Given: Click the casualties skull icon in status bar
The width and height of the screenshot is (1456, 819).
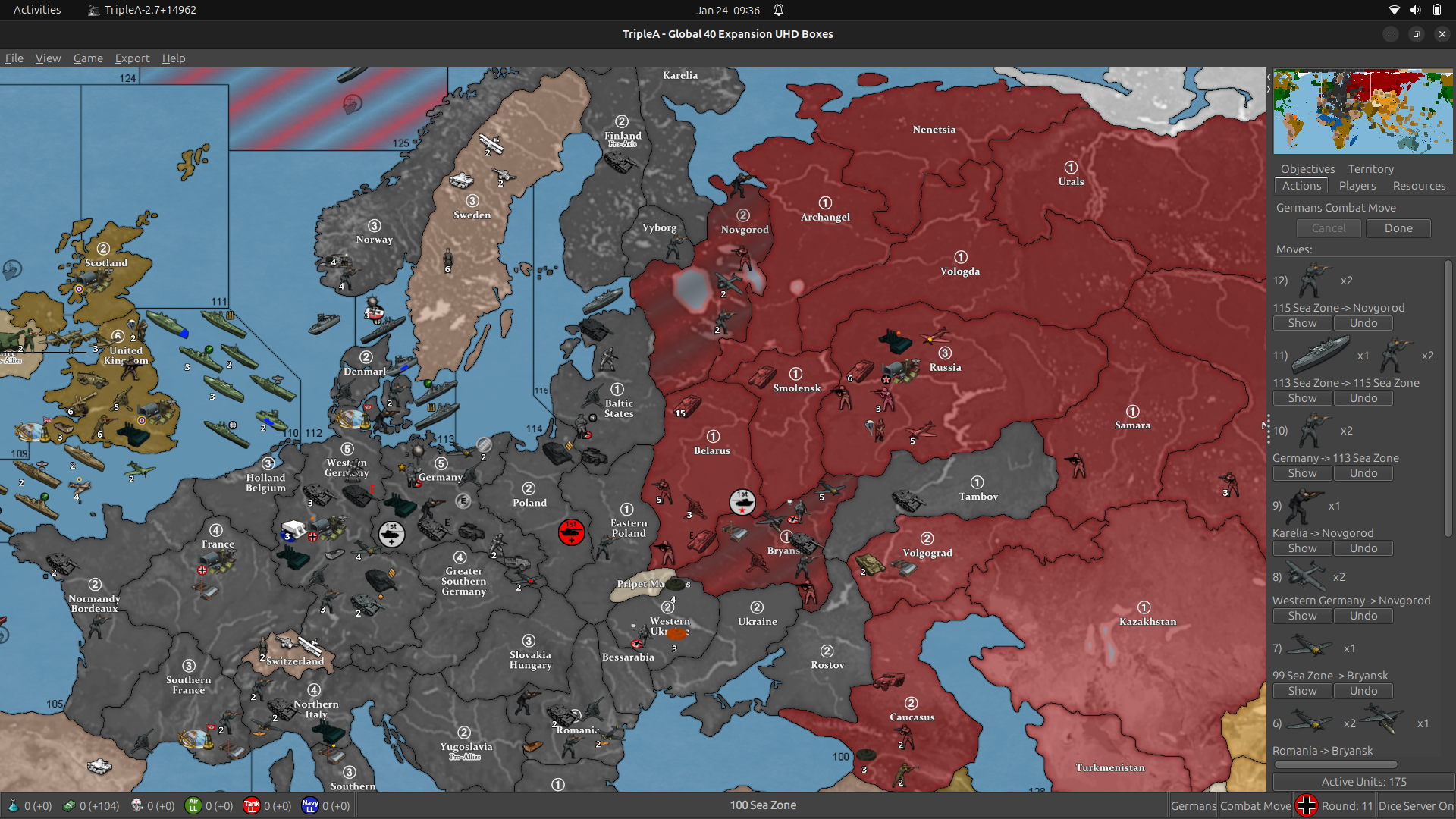Looking at the screenshot, I should coord(135,805).
